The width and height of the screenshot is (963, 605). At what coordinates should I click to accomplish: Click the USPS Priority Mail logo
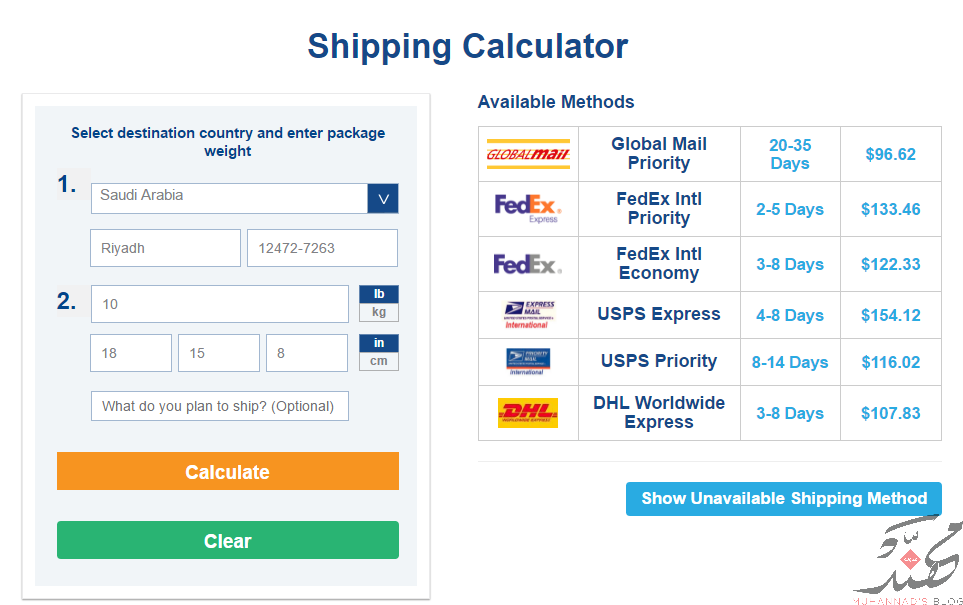(x=528, y=362)
